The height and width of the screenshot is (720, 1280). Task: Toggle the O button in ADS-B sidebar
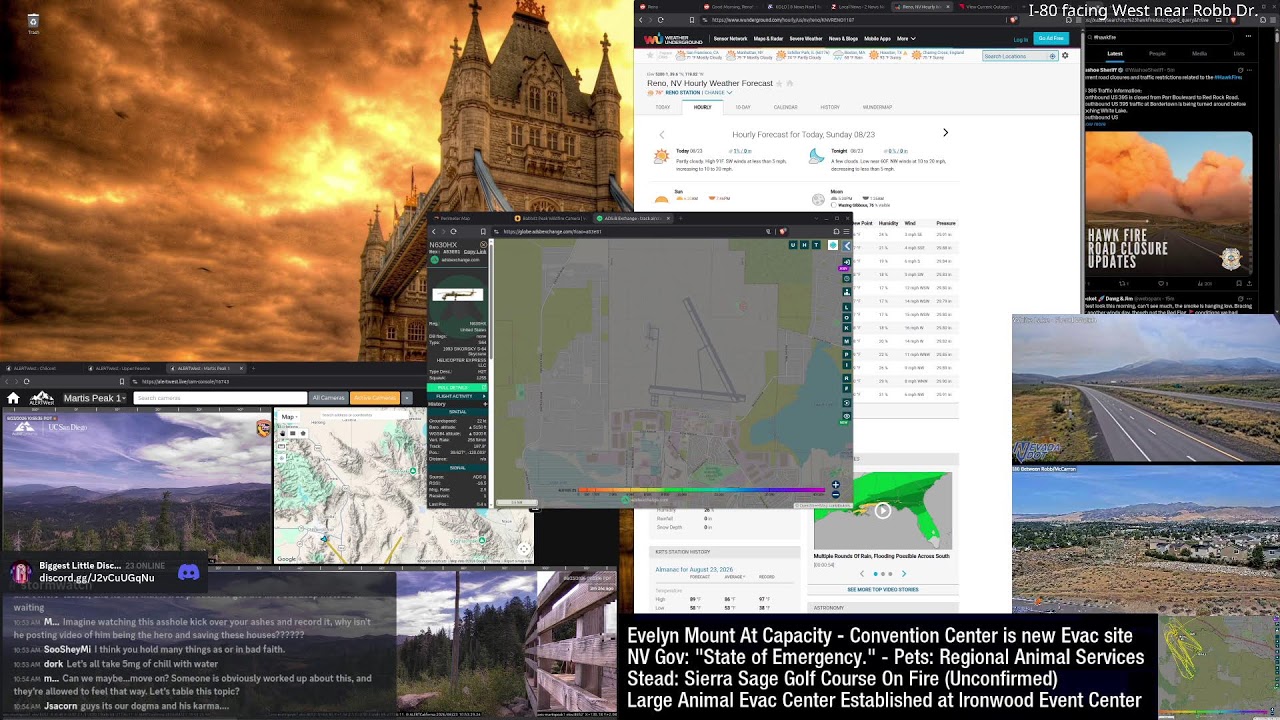click(847, 318)
